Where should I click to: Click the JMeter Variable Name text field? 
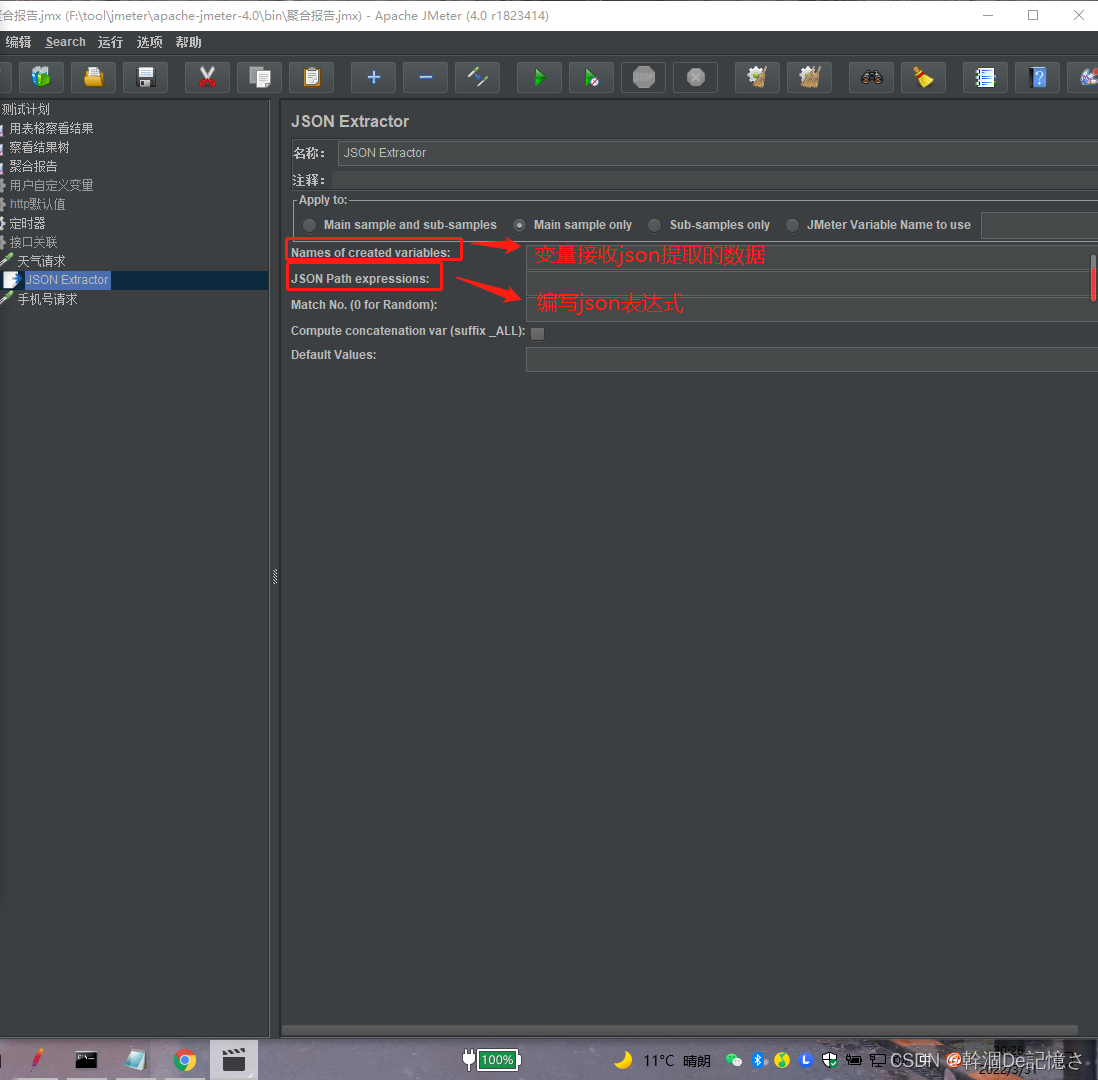(x=1039, y=226)
